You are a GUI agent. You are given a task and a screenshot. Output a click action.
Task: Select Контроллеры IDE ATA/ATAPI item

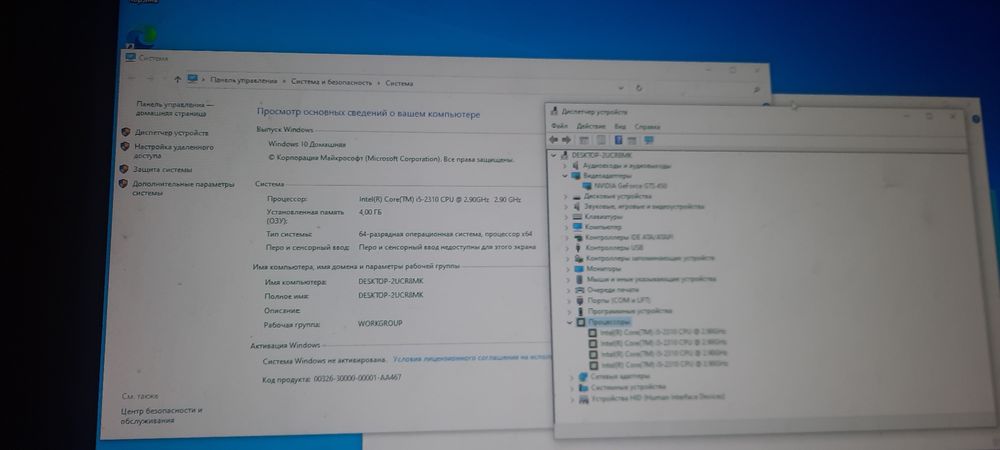point(629,237)
